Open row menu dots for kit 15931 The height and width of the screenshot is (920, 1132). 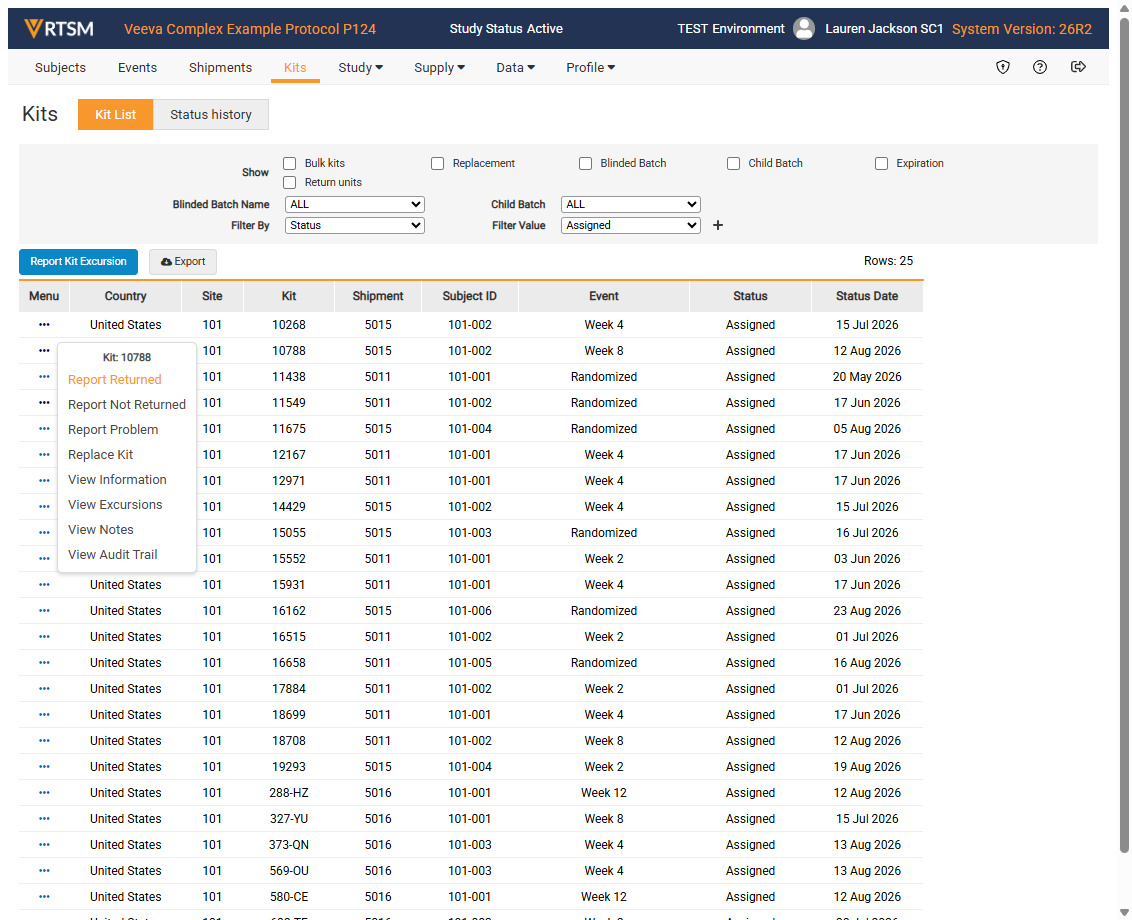[44, 585]
